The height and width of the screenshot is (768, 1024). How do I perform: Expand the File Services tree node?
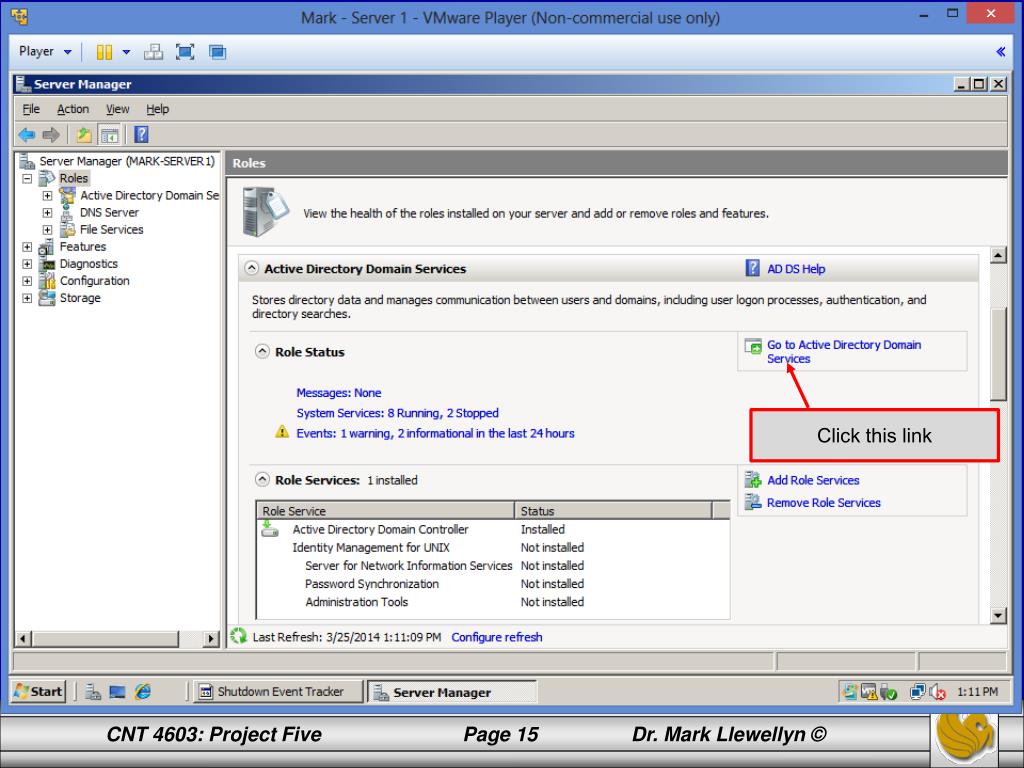tap(47, 230)
